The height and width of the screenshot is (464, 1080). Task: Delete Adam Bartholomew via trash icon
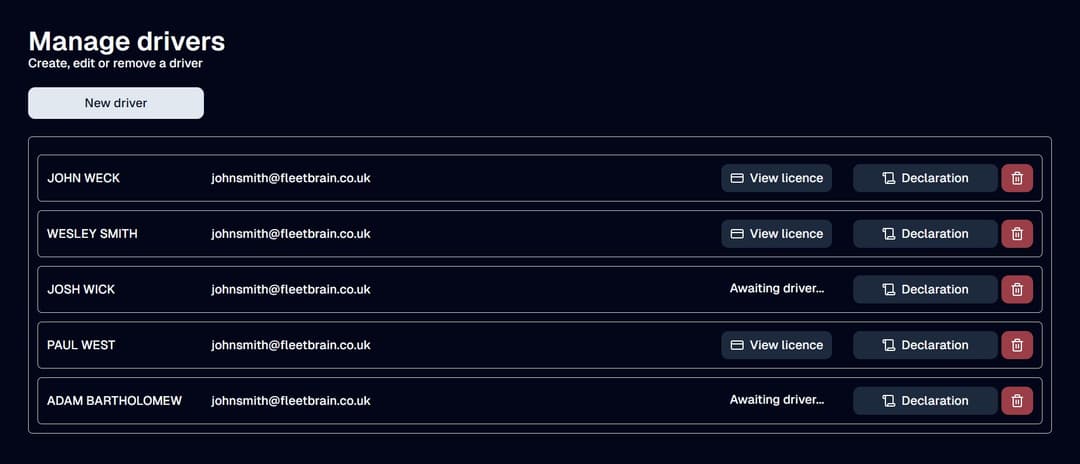(1017, 401)
